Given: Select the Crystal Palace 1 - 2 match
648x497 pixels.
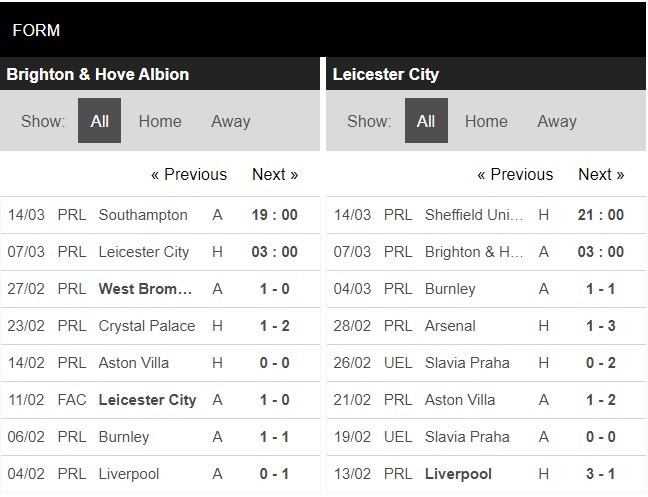Looking at the screenshot, I should (x=147, y=326).
